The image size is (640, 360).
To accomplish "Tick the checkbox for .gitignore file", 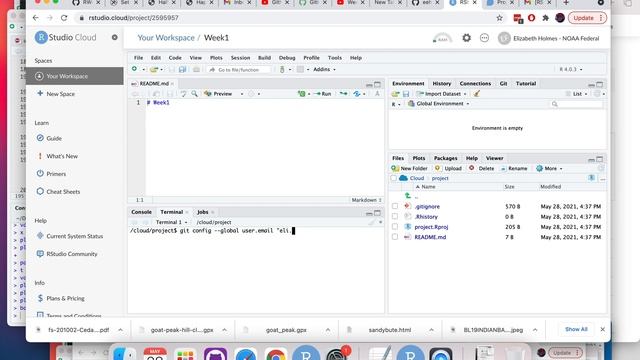I will [395, 207].
